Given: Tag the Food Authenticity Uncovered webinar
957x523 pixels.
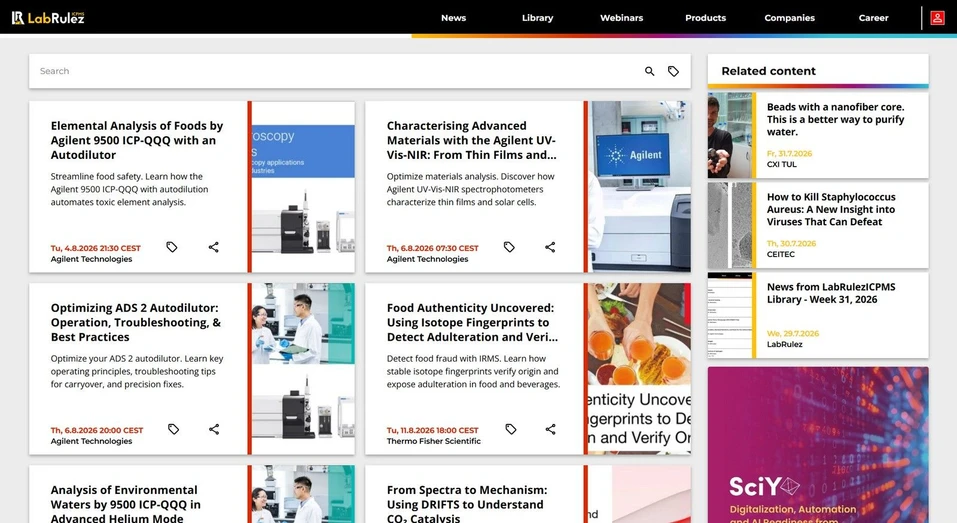Looking at the screenshot, I should [511, 429].
